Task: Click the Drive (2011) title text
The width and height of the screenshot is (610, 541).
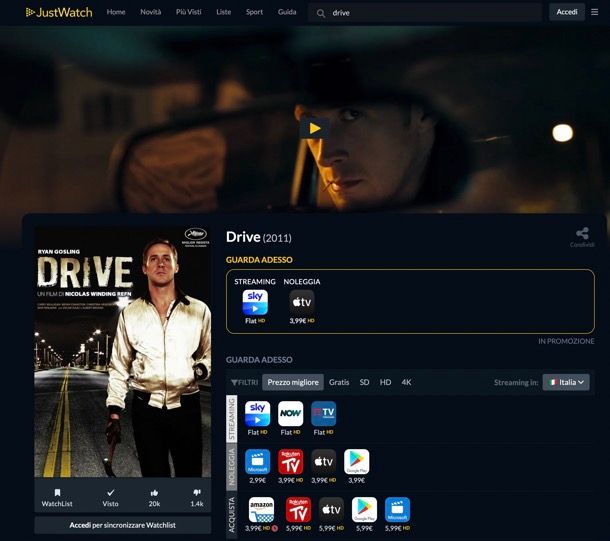Action: 259,237
